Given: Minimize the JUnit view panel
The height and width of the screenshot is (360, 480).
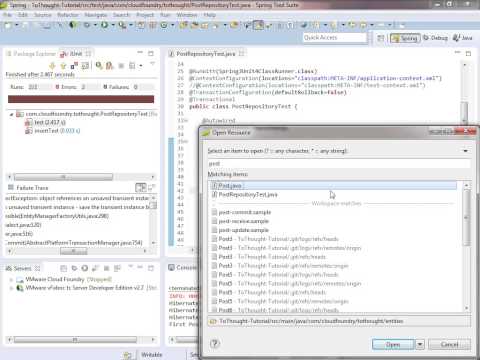Looking at the screenshot, I should [140, 53].
